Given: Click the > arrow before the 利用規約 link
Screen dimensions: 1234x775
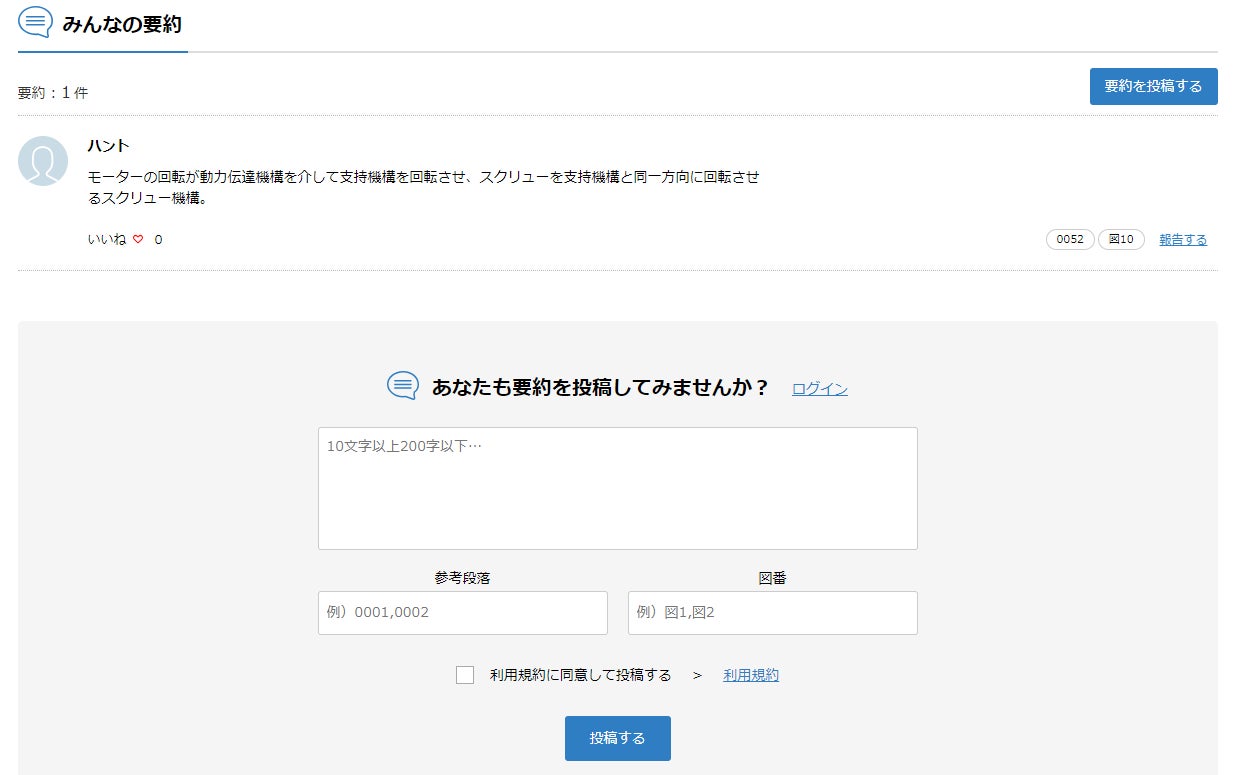Looking at the screenshot, I should 697,676.
